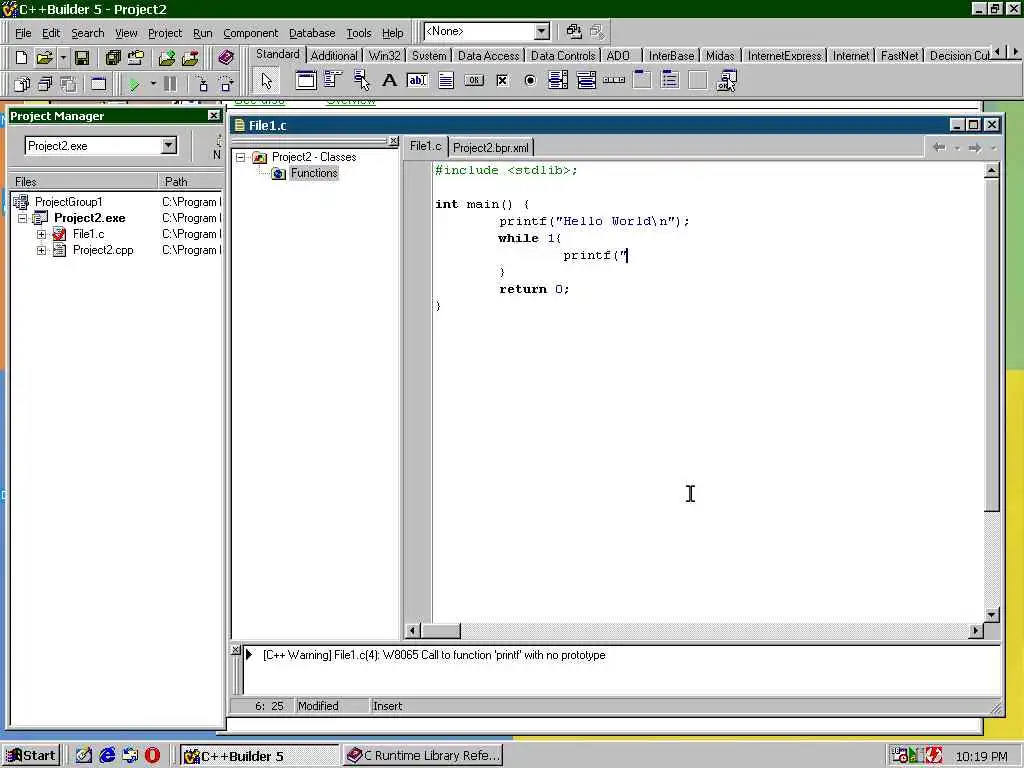The image size is (1024, 768).
Task: Select the RadioGroup component icon
Action: [670, 80]
